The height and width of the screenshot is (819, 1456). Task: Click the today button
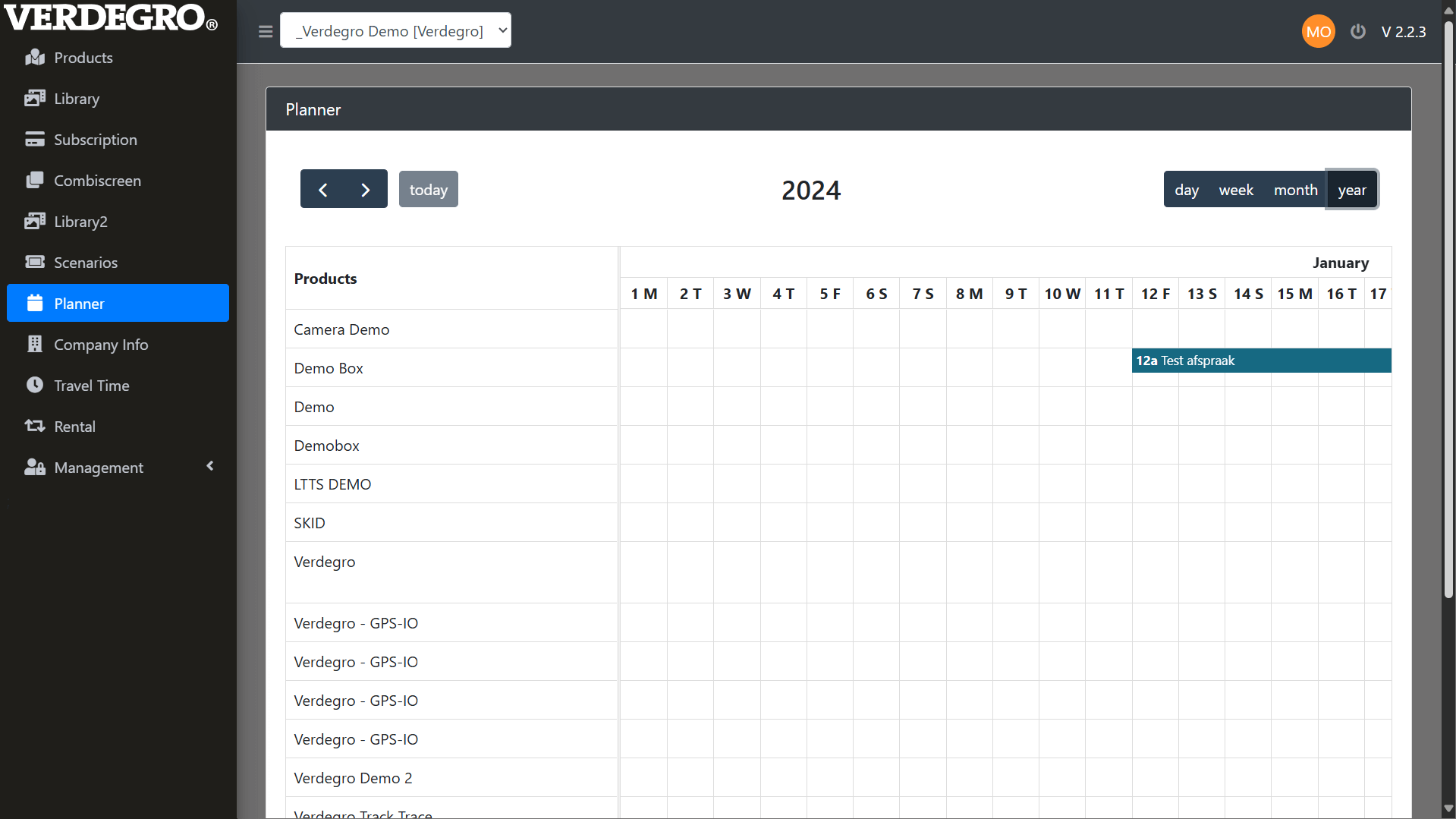click(429, 190)
